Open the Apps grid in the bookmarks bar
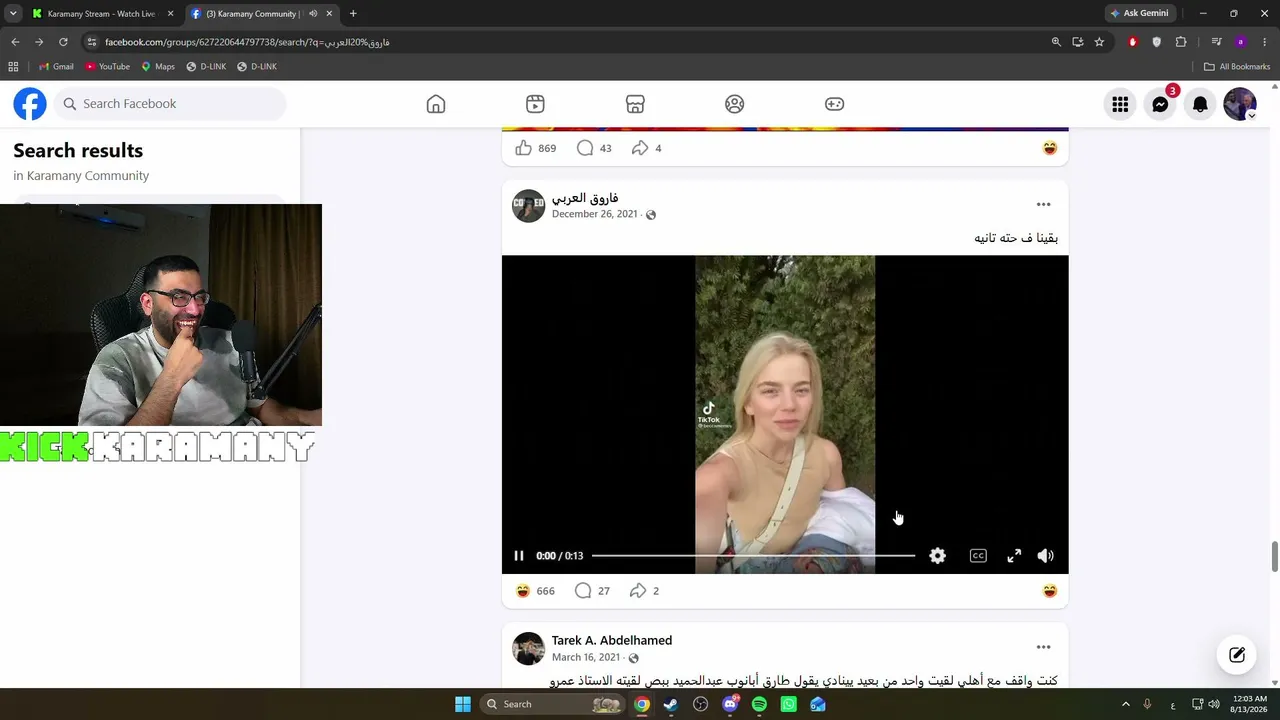The image size is (1280, 720). pyautogui.click(x=13, y=66)
